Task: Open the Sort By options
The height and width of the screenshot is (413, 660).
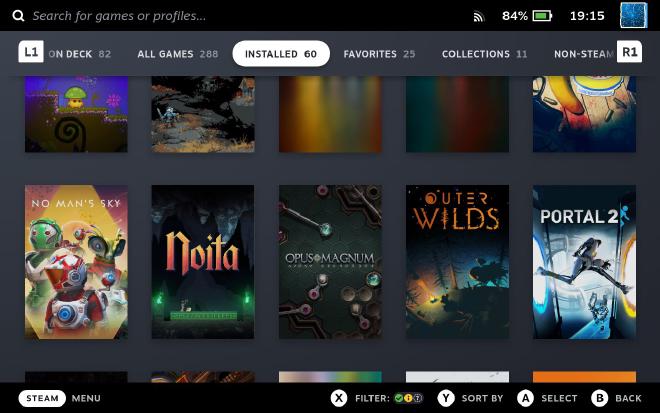Action: [x=482, y=398]
